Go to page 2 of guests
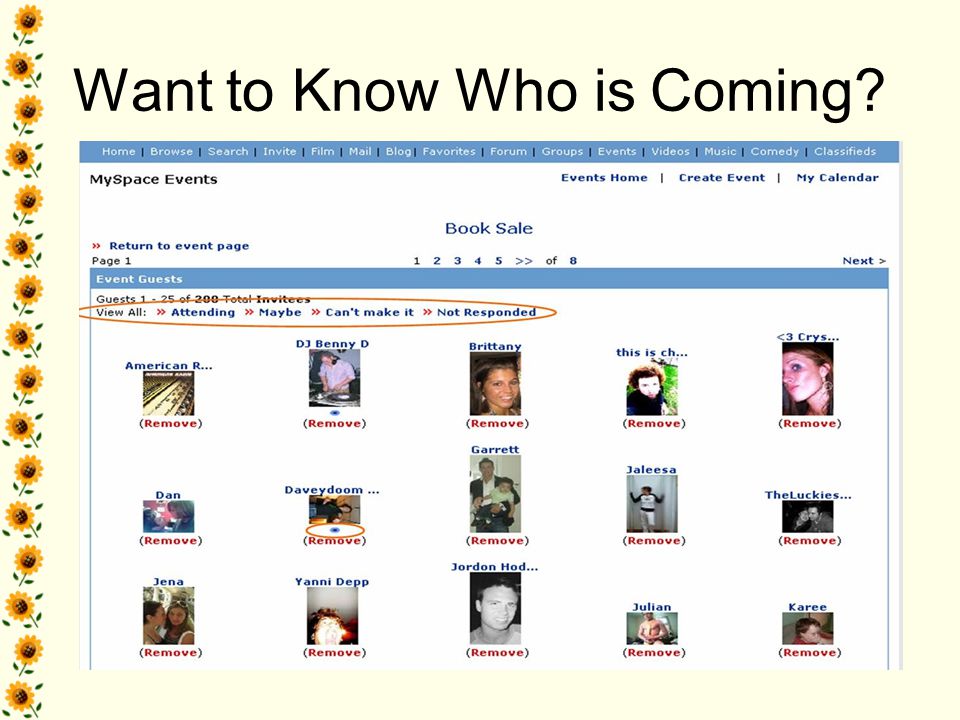Screen dimensions: 960x720 point(437,261)
